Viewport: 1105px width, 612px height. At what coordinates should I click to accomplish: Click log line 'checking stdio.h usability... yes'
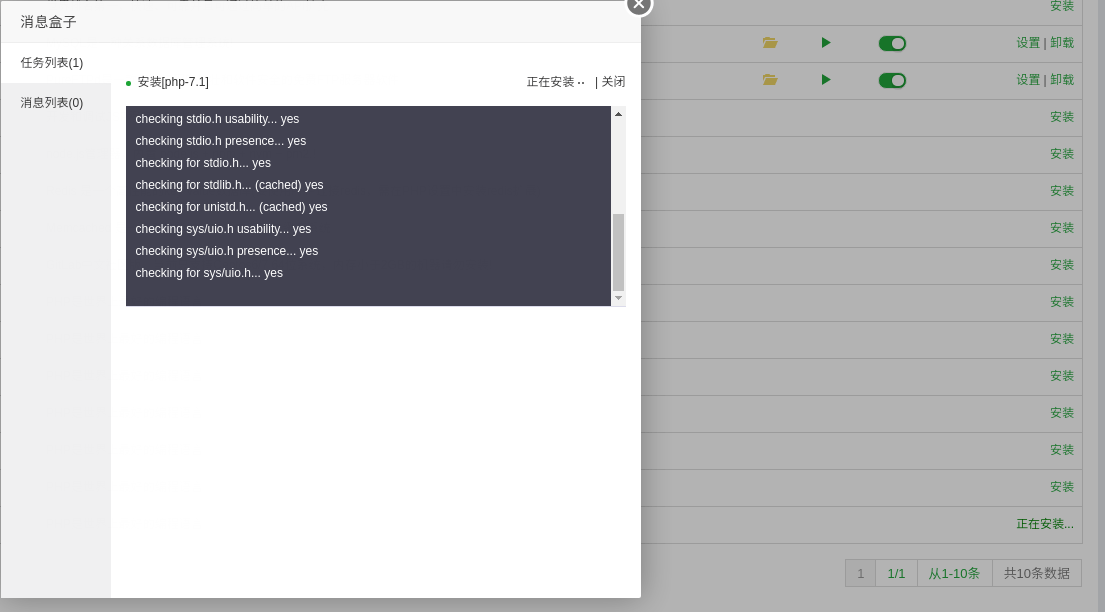pos(217,119)
